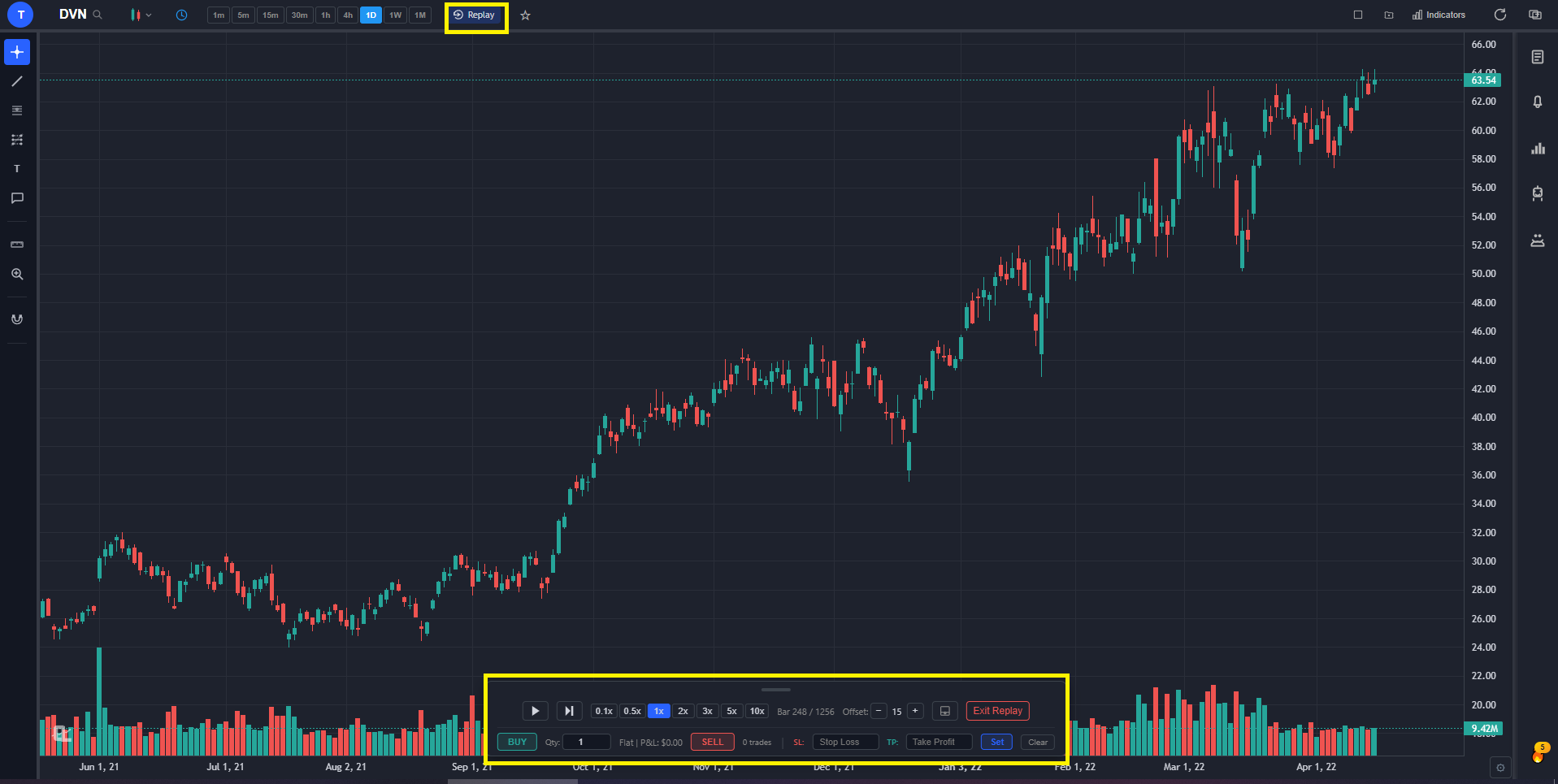Viewport: 1558px width, 784px height.
Task: Open the alerts bell panel
Action: [1538, 102]
